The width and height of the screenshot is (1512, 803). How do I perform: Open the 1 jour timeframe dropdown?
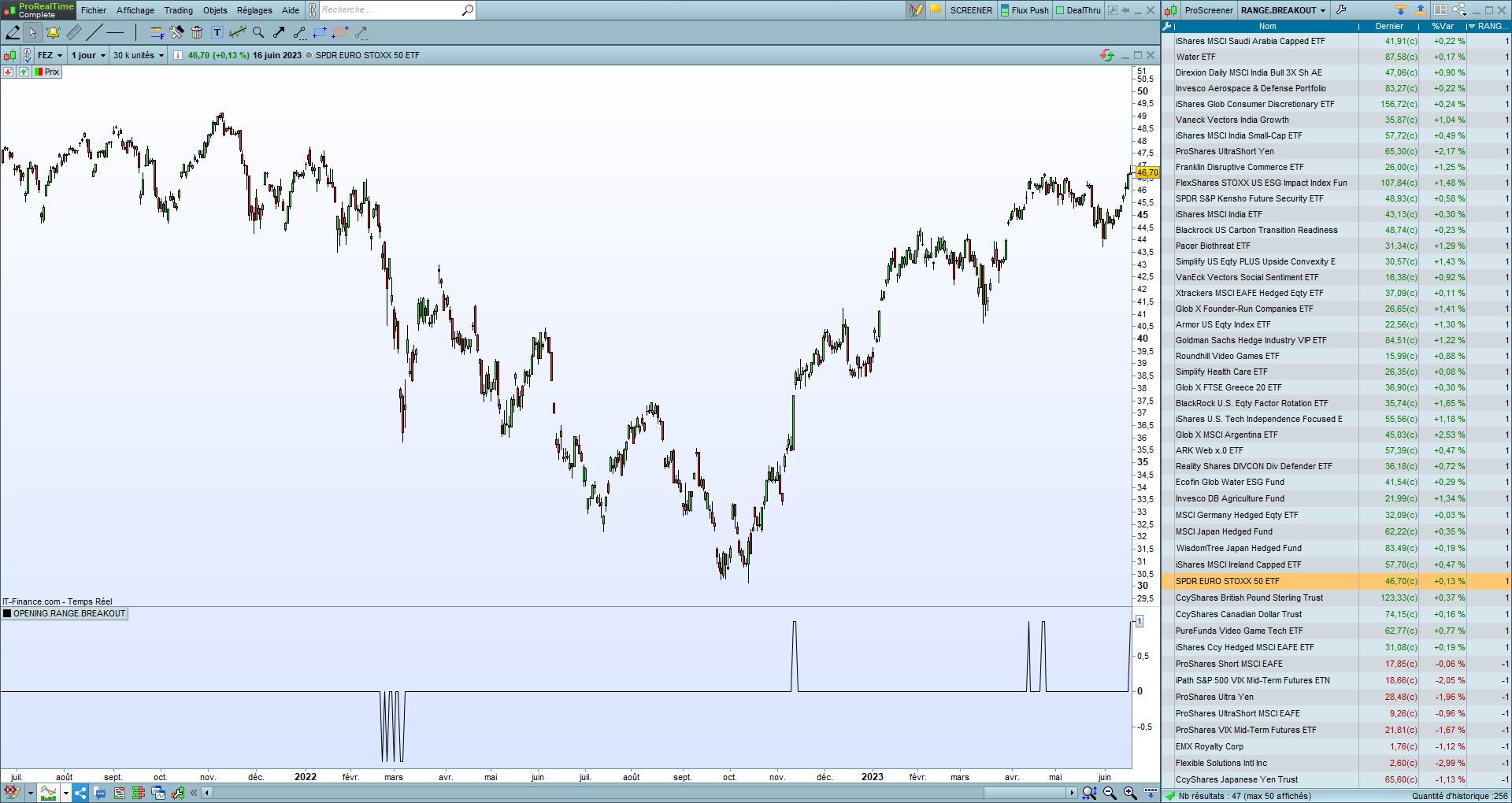pos(85,55)
